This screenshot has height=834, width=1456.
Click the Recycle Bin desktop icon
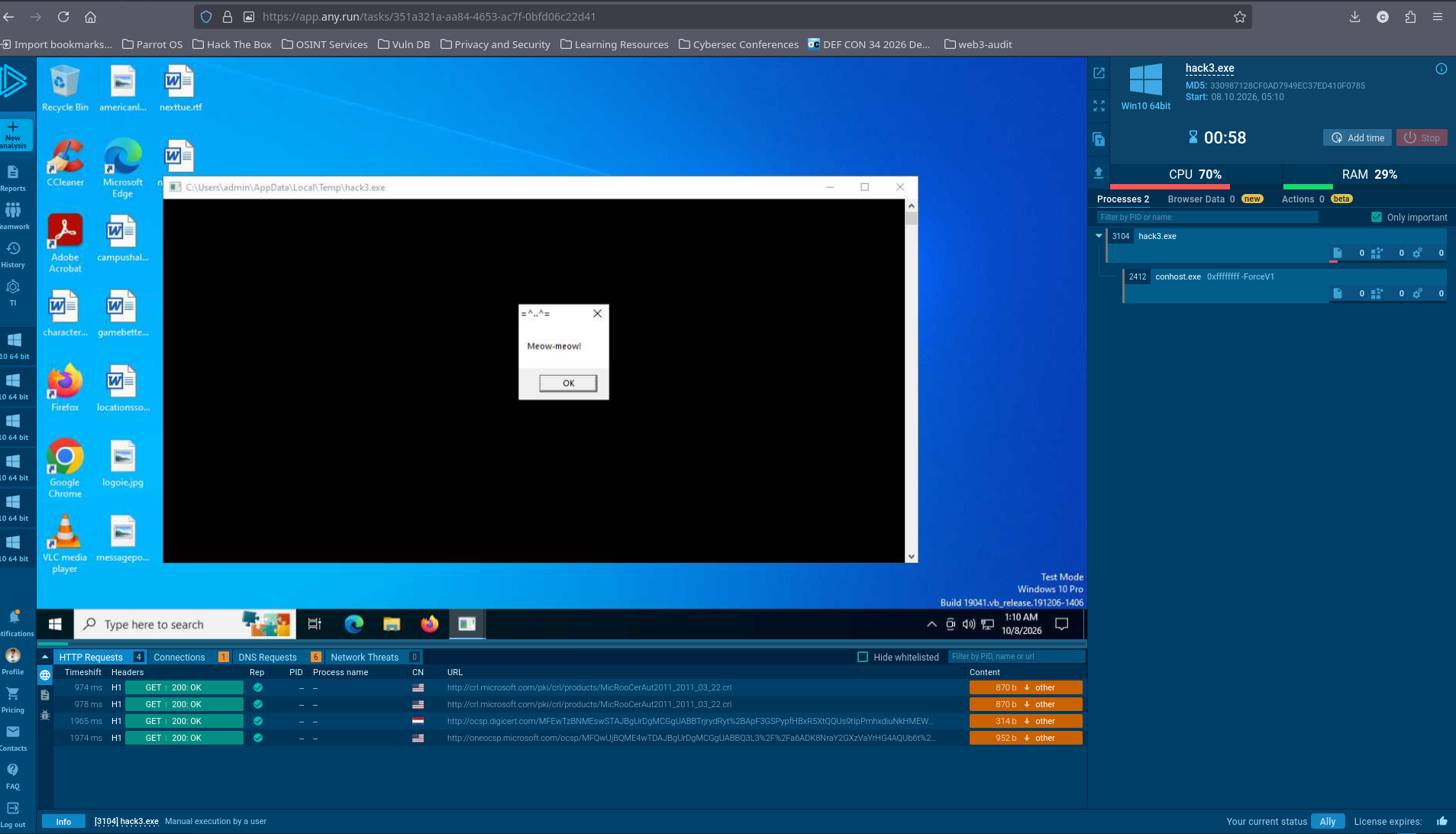[x=65, y=89]
